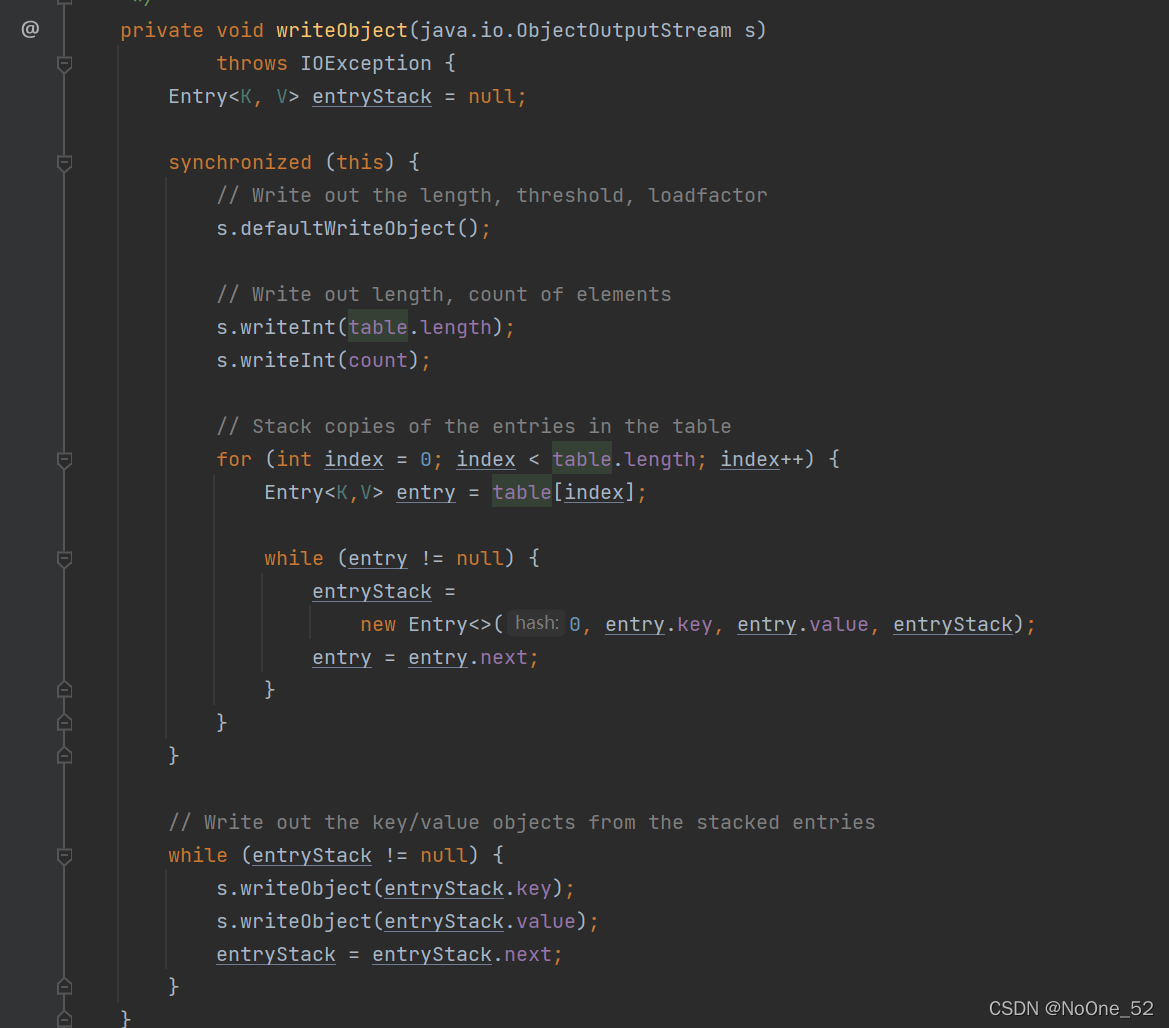The width and height of the screenshot is (1169, 1028).
Task: Click the this keyword in synchronized block
Action: coord(360,163)
